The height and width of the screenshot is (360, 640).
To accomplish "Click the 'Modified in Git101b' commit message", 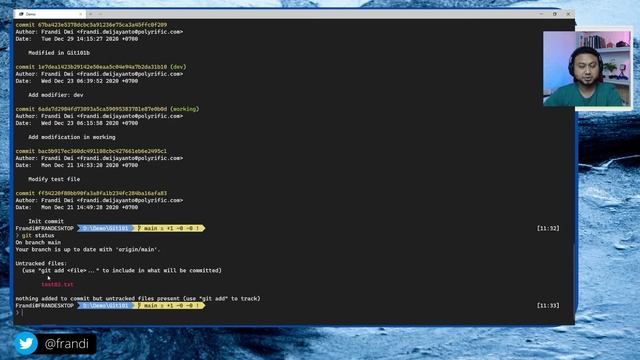I will pyautogui.click(x=59, y=53).
